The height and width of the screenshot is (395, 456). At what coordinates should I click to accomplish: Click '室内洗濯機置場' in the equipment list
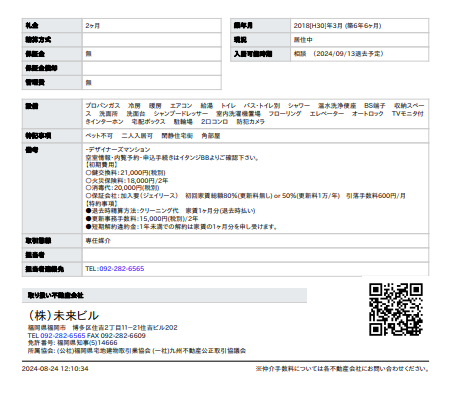tap(238, 114)
